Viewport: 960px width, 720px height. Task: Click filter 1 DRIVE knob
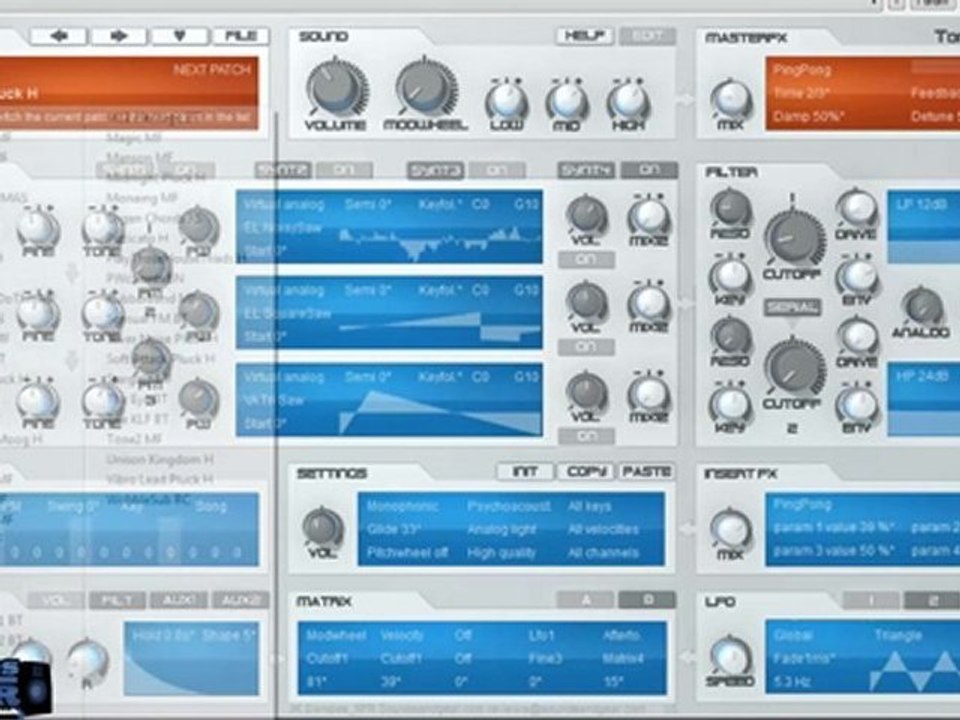[x=857, y=209]
